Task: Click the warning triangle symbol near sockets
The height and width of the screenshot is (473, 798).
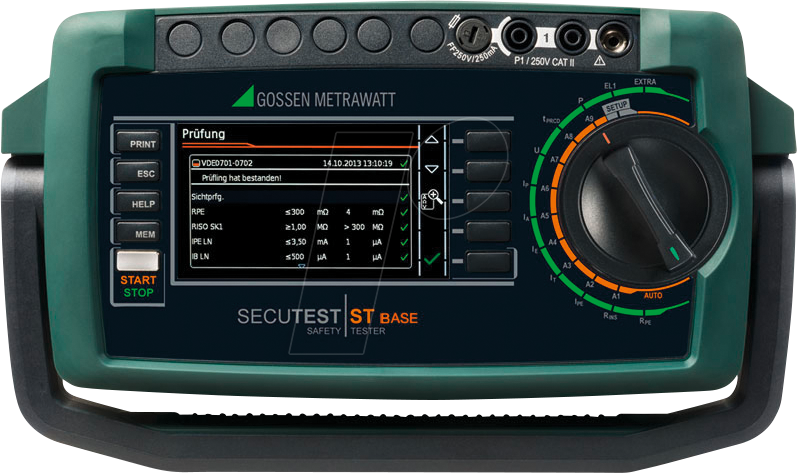Action: click(x=600, y=61)
